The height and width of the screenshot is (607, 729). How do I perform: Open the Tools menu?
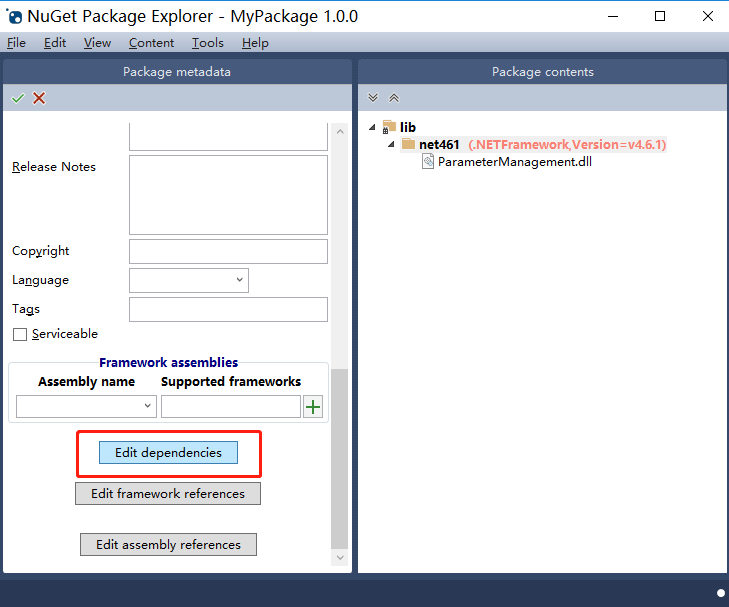(x=208, y=43)
